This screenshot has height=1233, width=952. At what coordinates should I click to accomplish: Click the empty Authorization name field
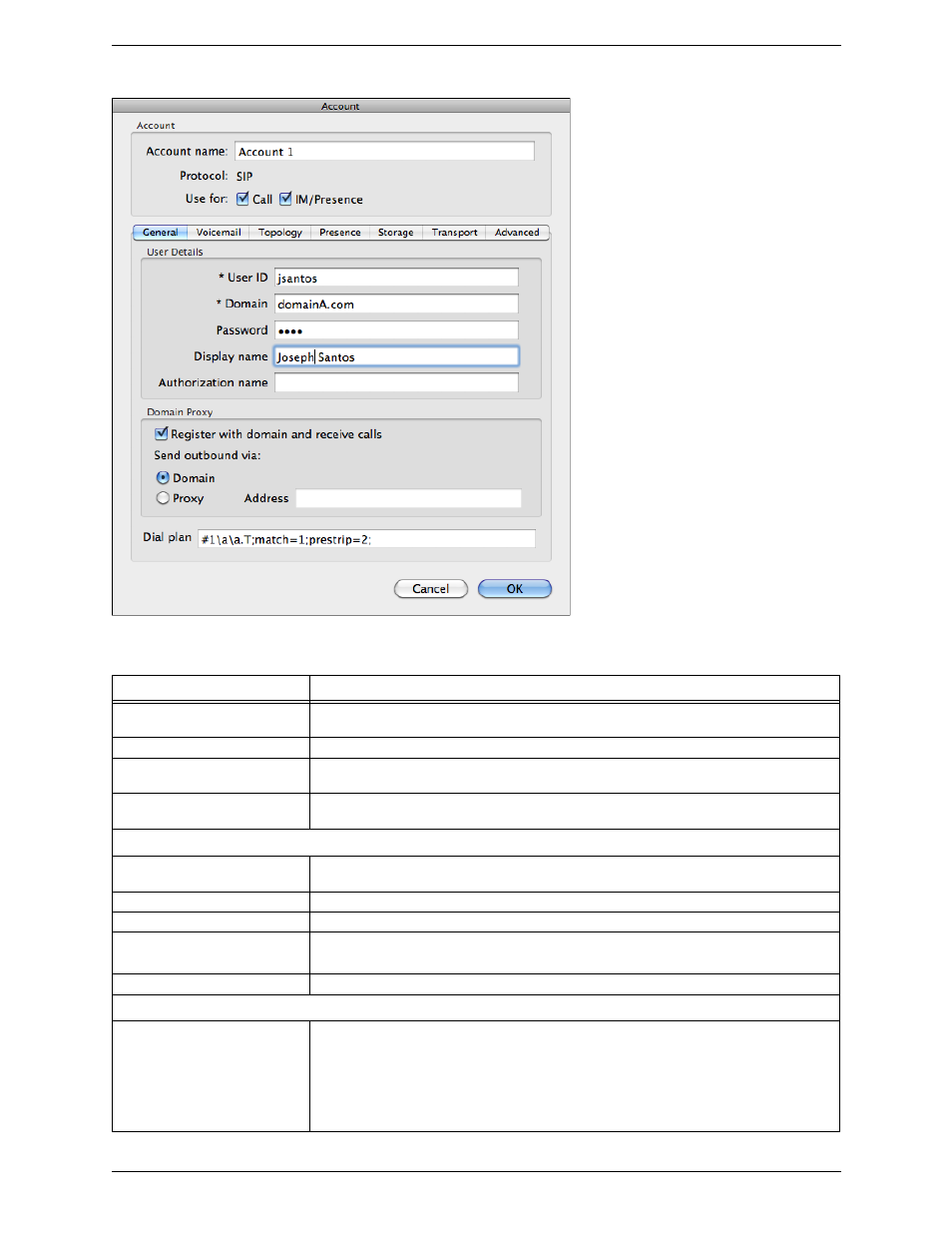click(x=396, y=382)
